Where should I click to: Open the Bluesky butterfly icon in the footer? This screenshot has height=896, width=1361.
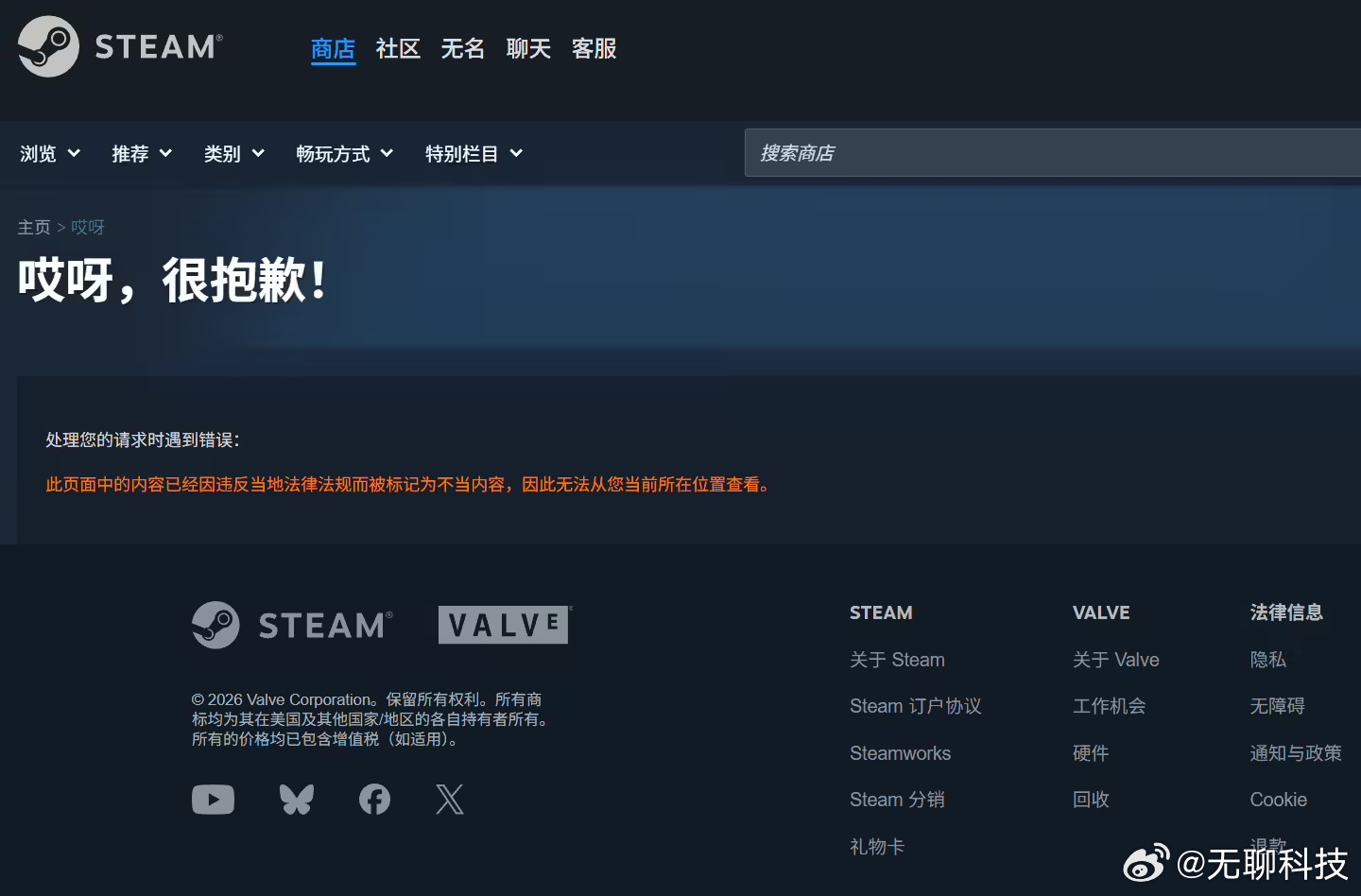tap(297, 800)
